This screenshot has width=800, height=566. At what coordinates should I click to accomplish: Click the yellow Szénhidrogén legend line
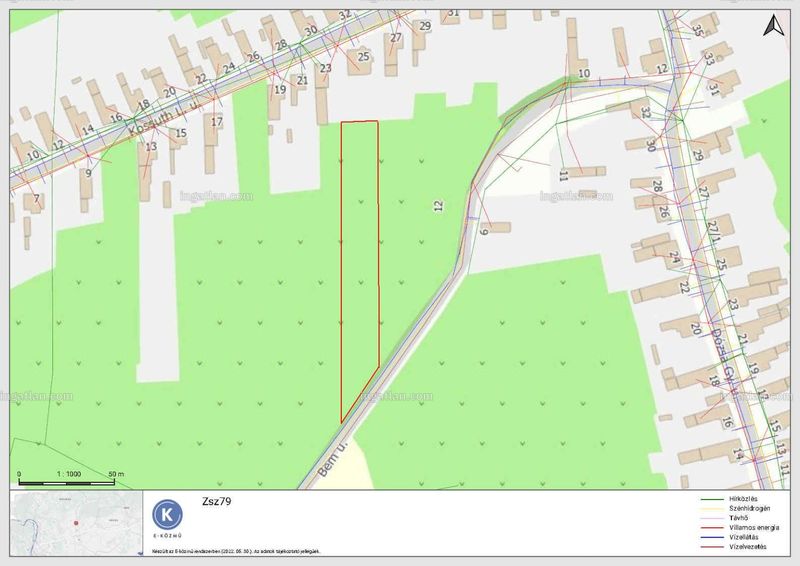coord(712,508)
